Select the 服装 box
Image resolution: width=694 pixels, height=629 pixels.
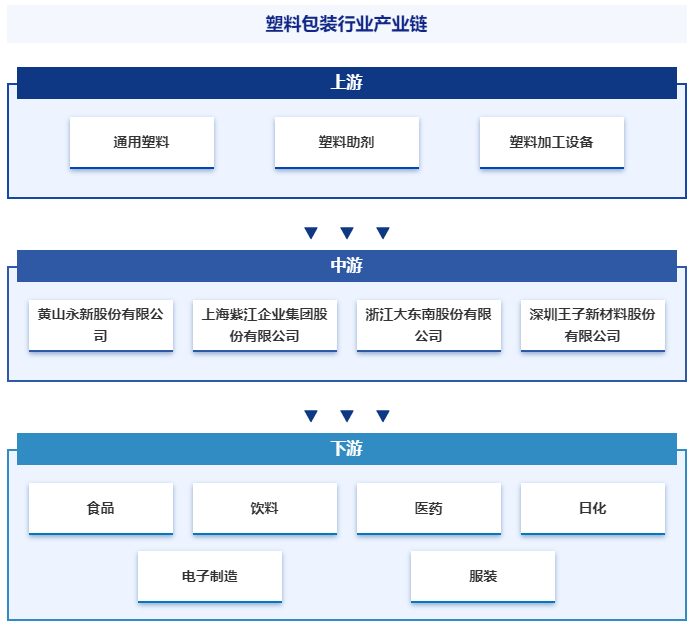pos(483,576)
